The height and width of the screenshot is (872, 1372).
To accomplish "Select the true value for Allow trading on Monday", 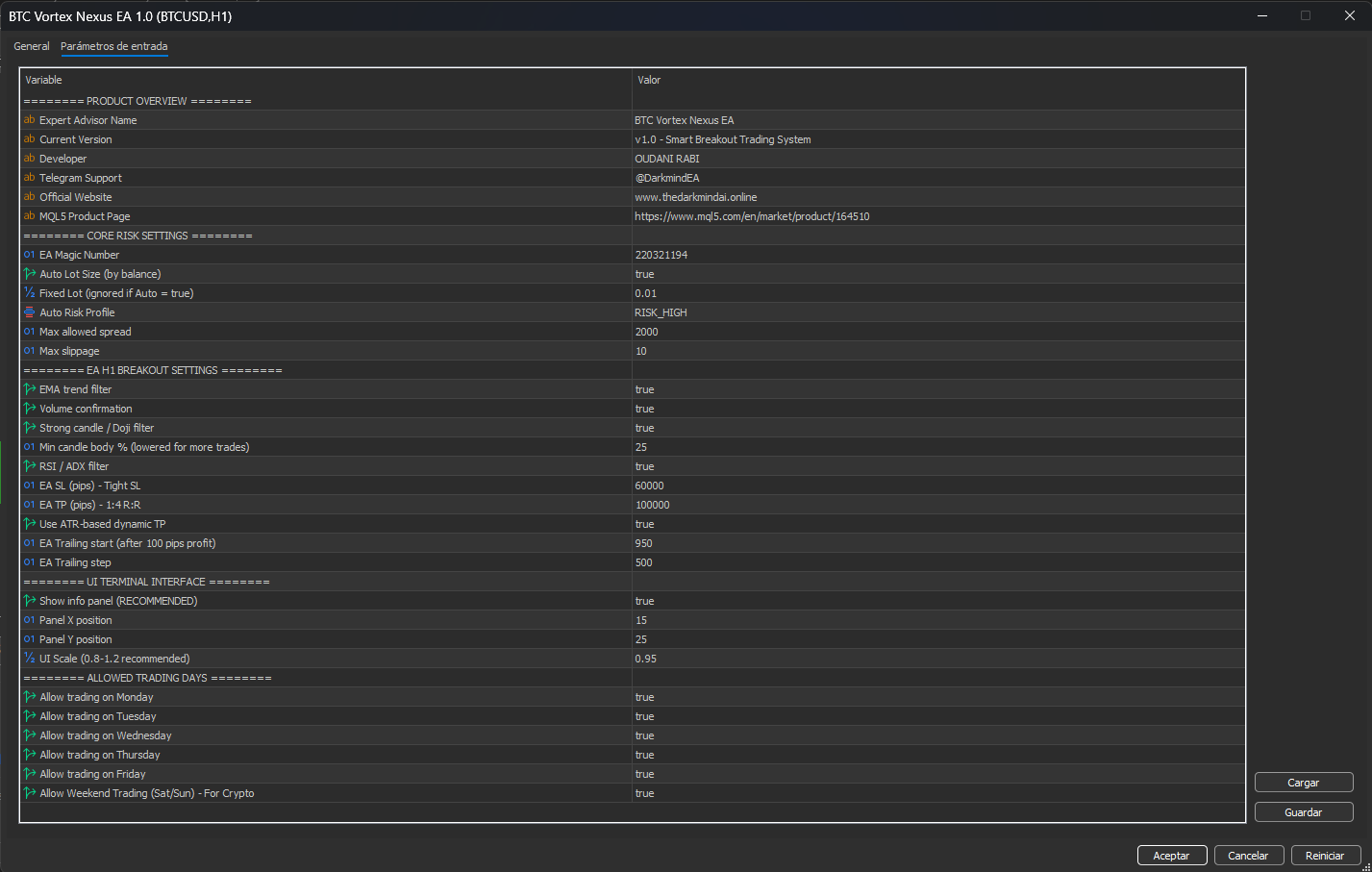I will pyautogui.click(x=644, y=697).
